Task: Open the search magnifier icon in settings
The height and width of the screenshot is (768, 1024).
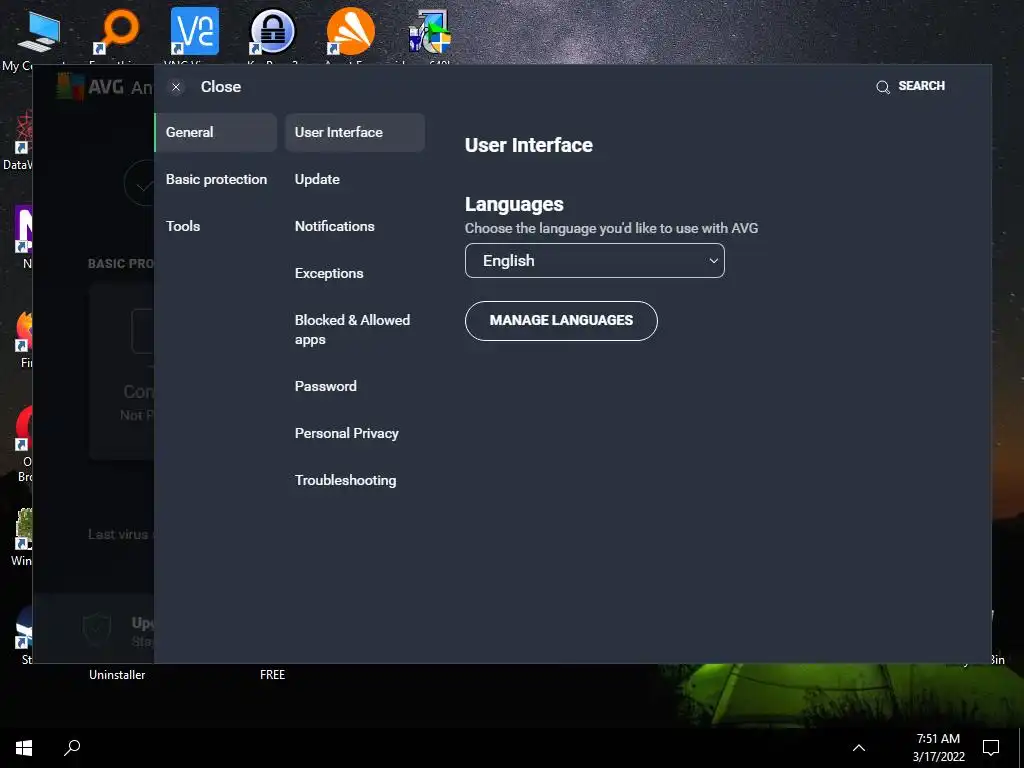Action: point(883,87)
